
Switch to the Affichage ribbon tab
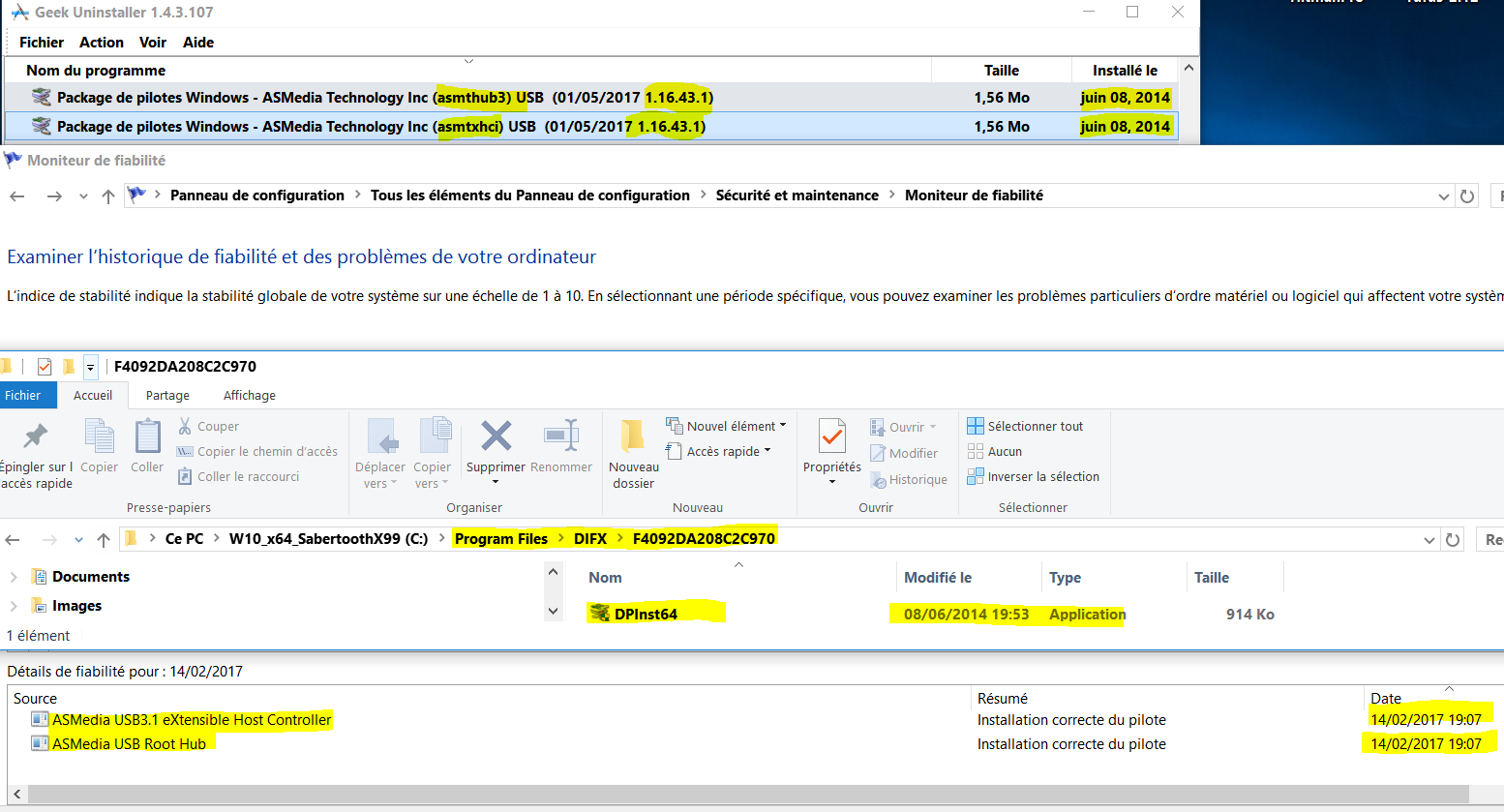pyautogui.click(x=250, y=395)
